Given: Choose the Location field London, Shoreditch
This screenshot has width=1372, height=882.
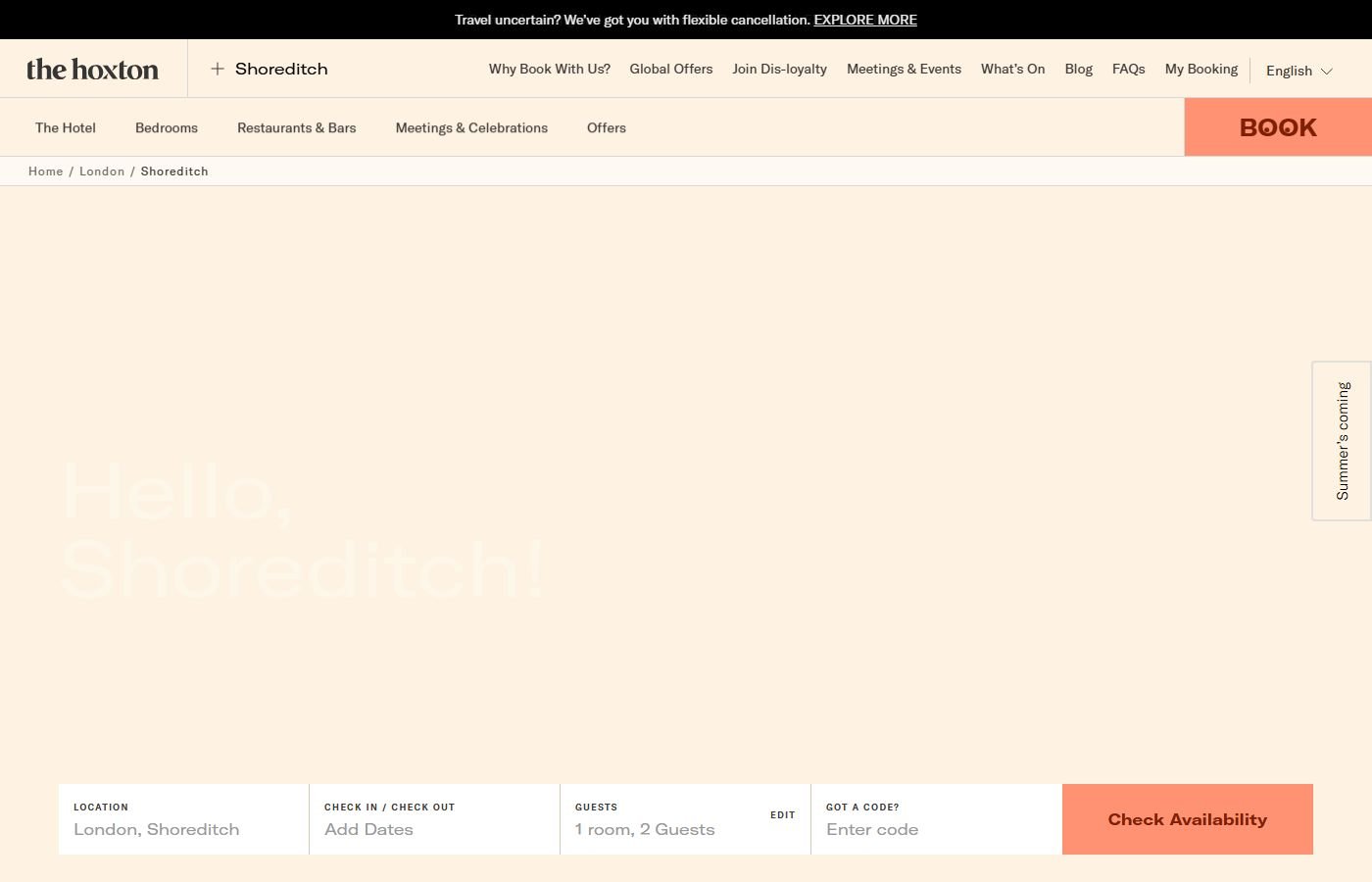Looking at the screenshot, I should pyautogui.click(x=184, y=819).
